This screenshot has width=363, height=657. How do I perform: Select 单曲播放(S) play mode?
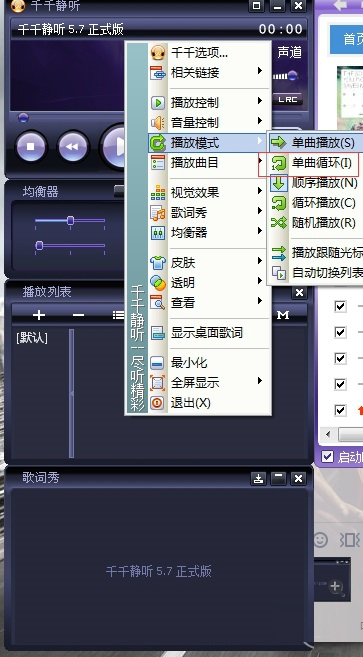tap(316, 143)
